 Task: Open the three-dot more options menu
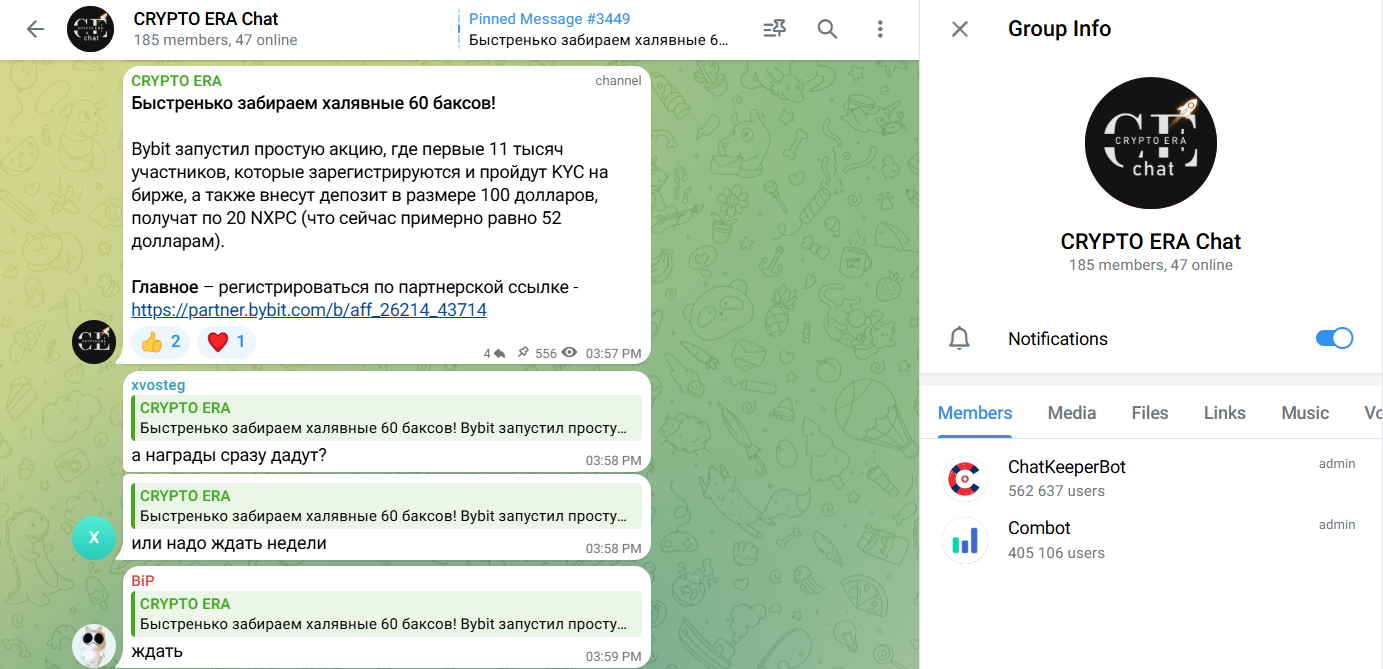pyautogui.click(x=880, y=29)
